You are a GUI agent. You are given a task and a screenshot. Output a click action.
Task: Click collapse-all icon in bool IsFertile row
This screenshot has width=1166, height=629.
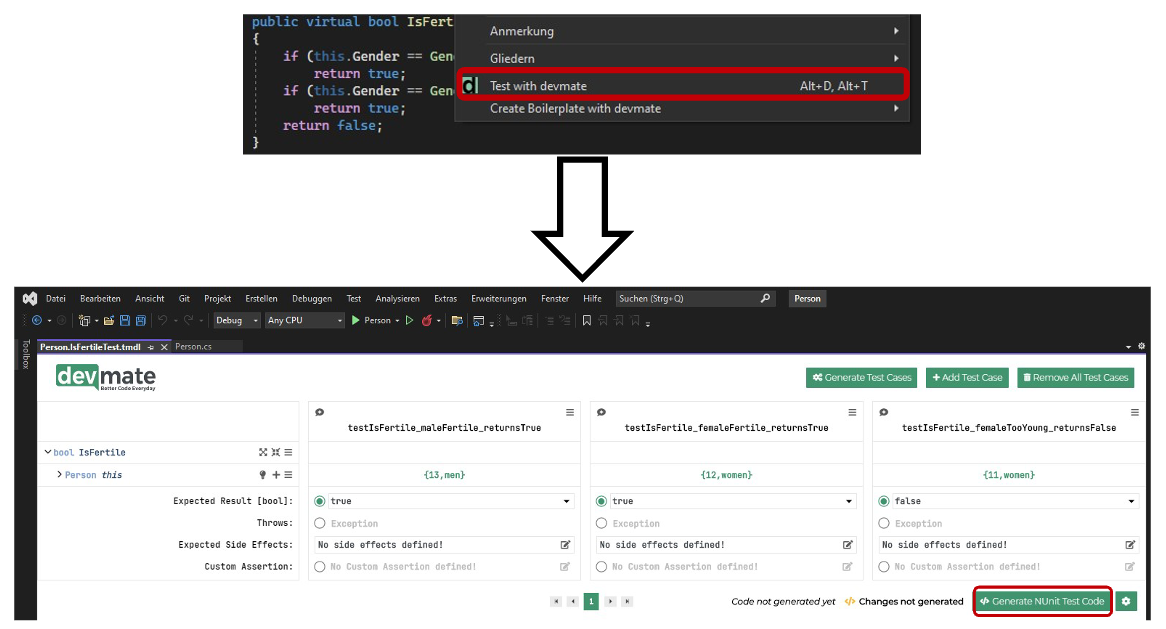pyautogui.click(x=276, y=452)
